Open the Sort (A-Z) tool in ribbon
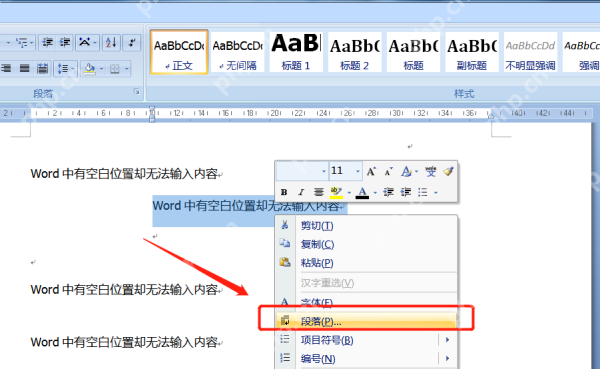This screenshot has width=600, height=369. pyautogui.click(x=111, y=42)
